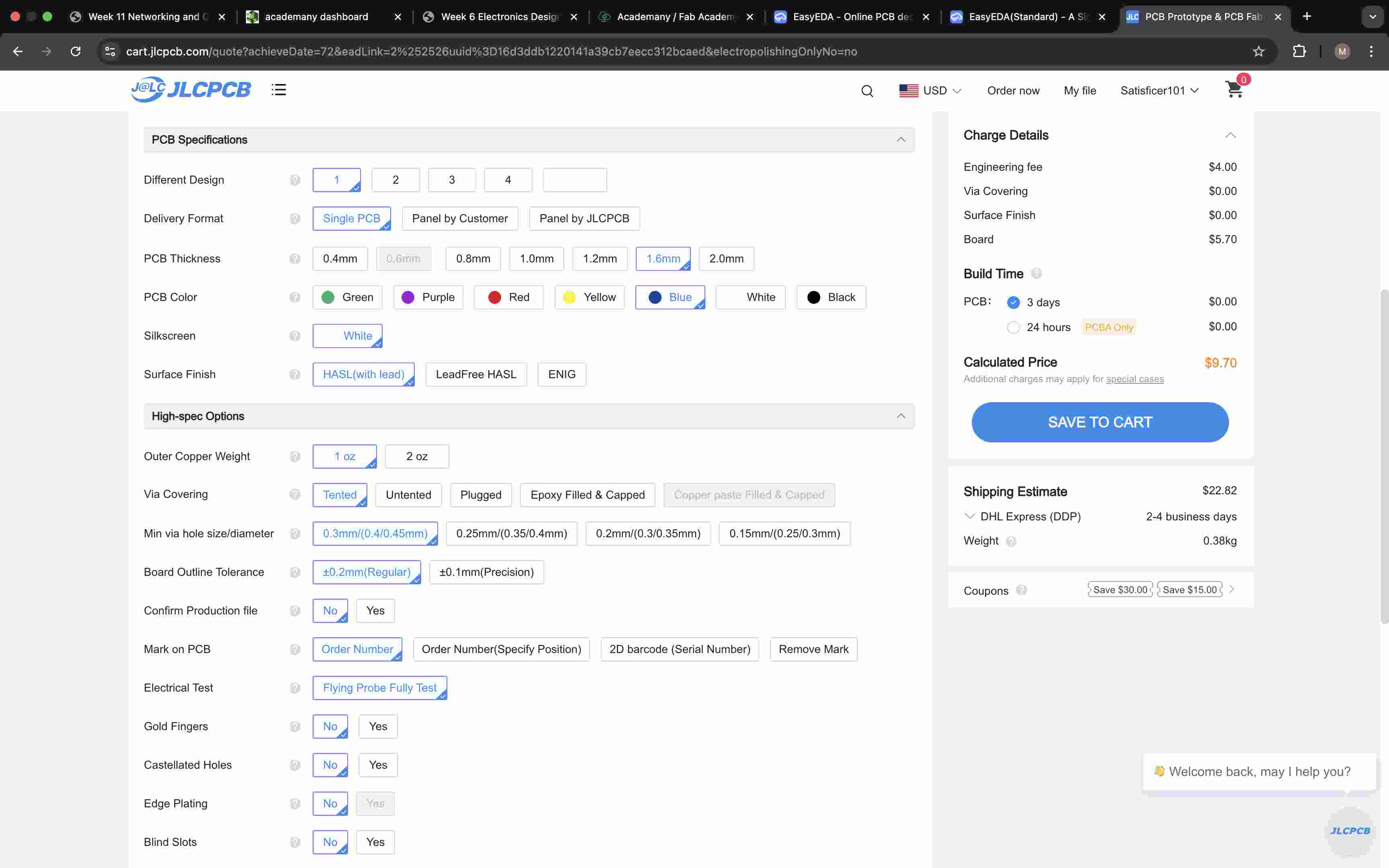Click the custom Different Design input field
The width and height of the screenshot is (1389, 868).
tap(575, 180)
